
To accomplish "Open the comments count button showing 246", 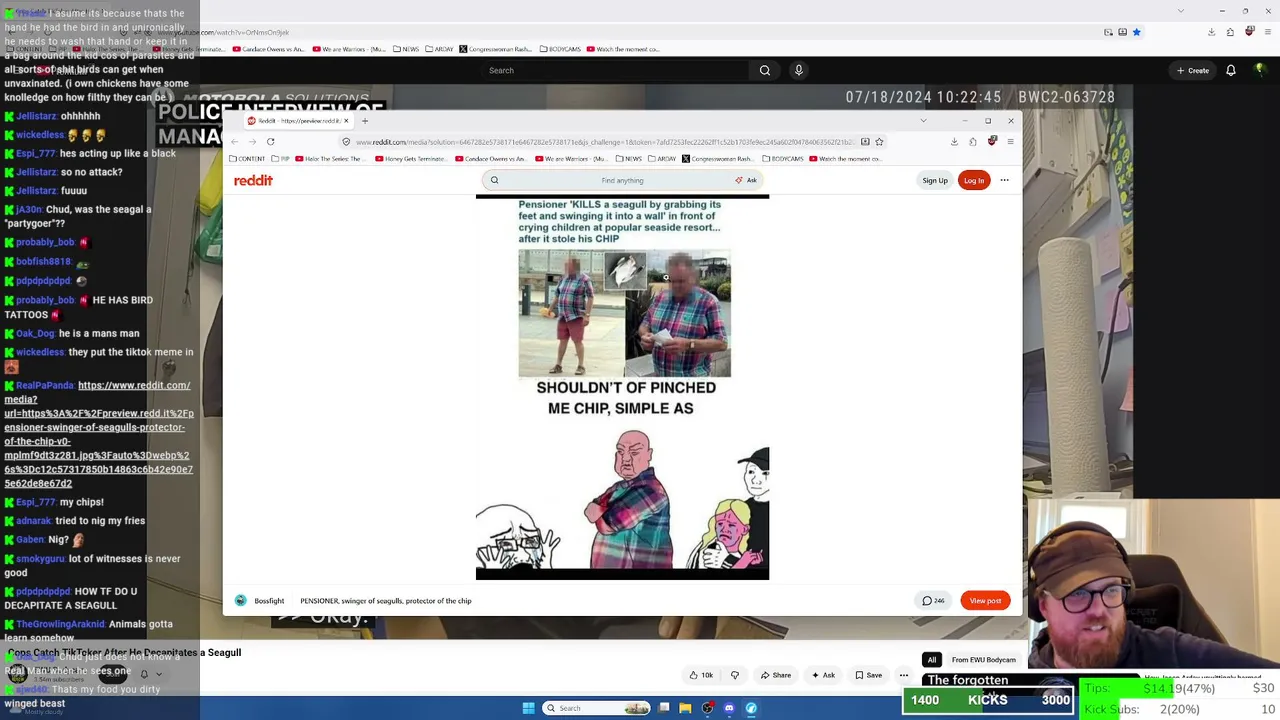I will click(933, 600).
